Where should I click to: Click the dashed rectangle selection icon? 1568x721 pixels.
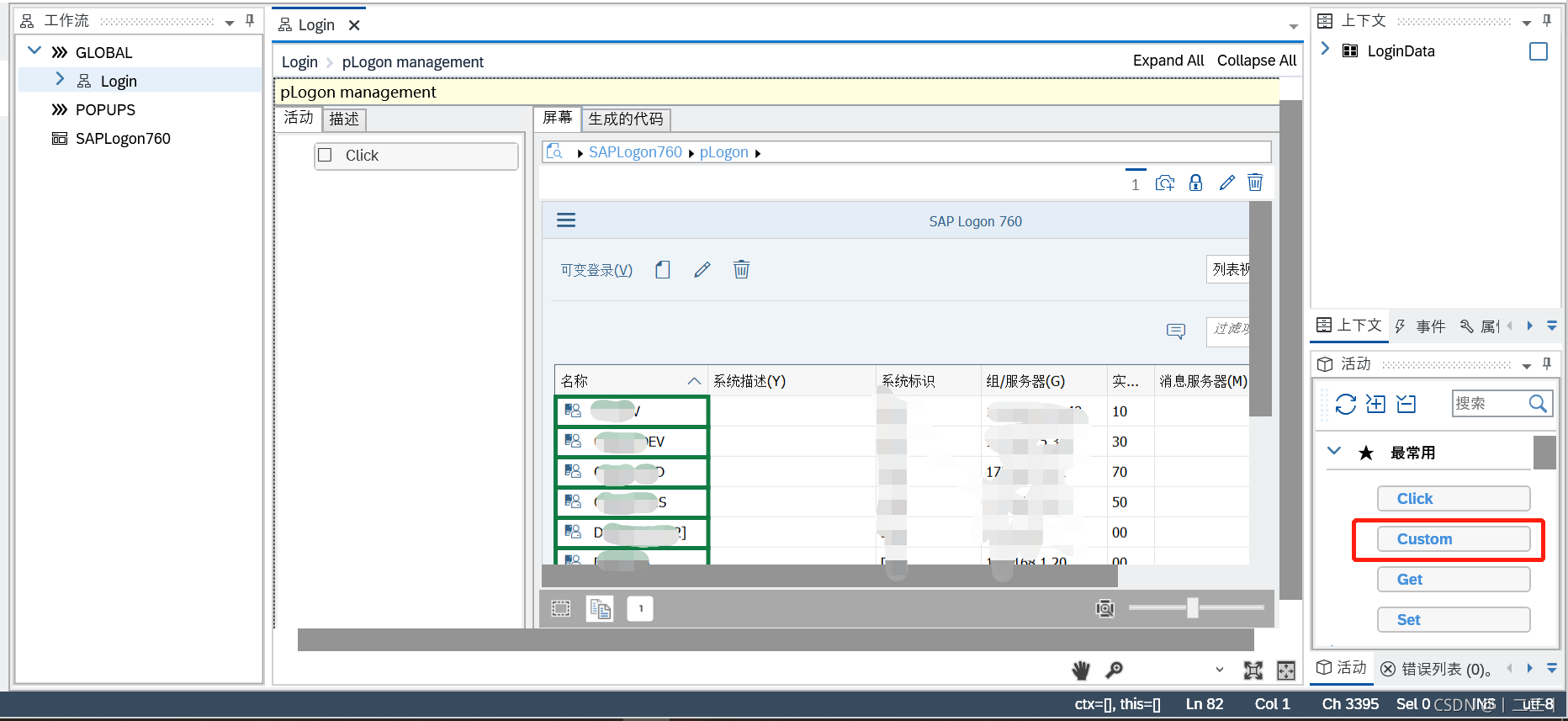[x=561, y=608]
